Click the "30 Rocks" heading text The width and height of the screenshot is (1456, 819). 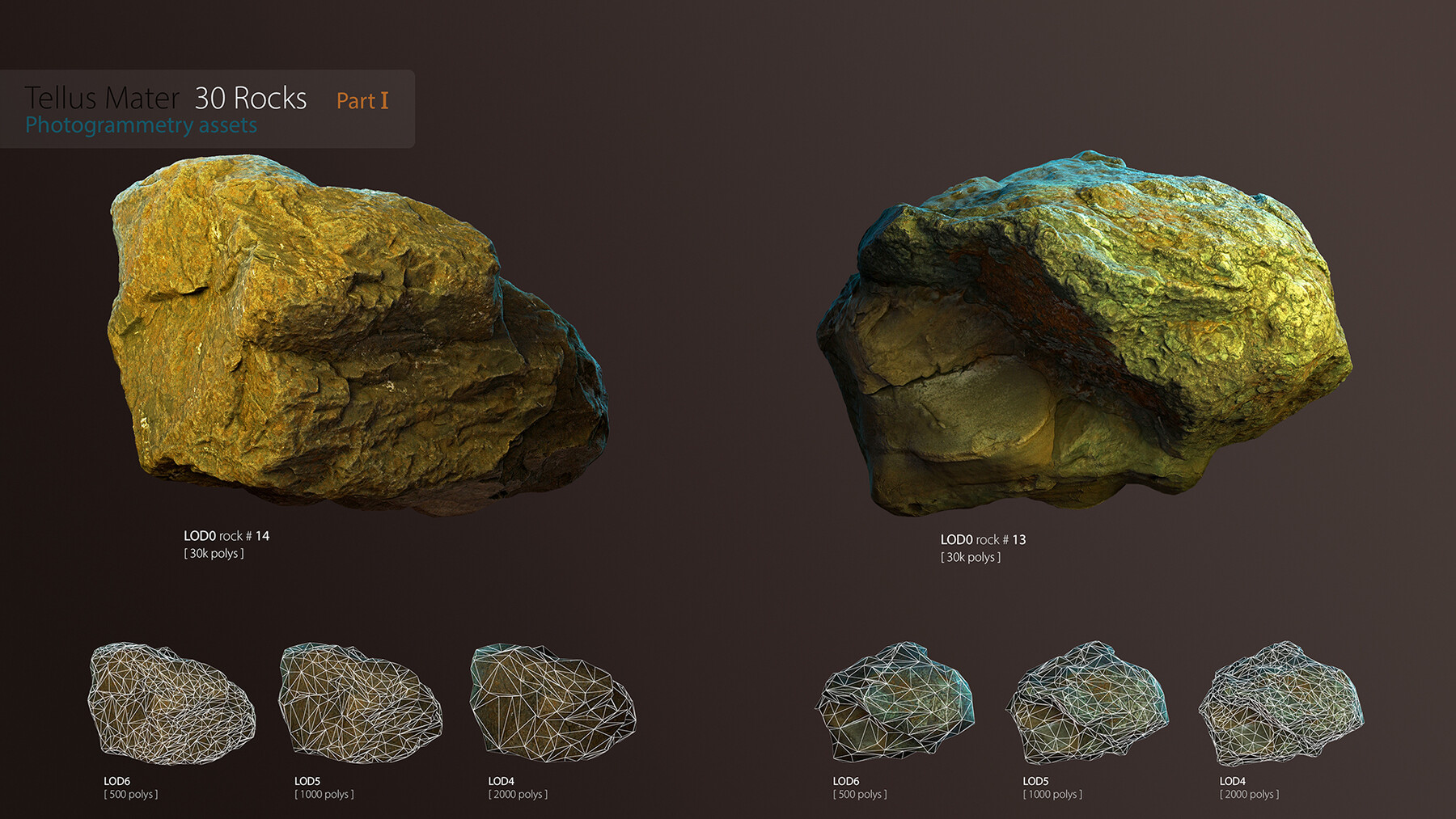coord(251,98)
